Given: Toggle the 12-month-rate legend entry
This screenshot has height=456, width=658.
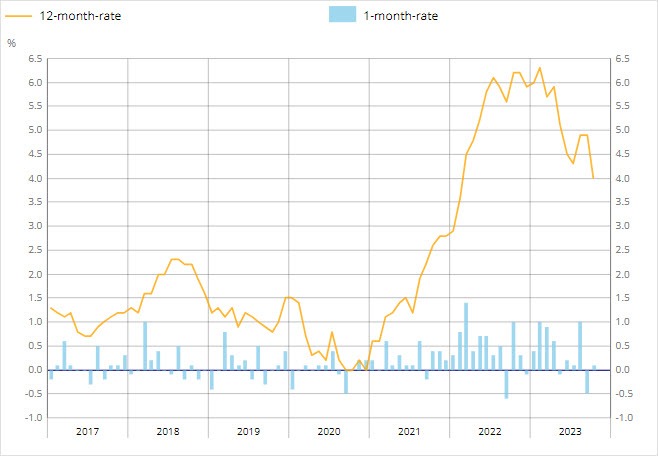Looking at the screenshot, I should tap(63, 16).
